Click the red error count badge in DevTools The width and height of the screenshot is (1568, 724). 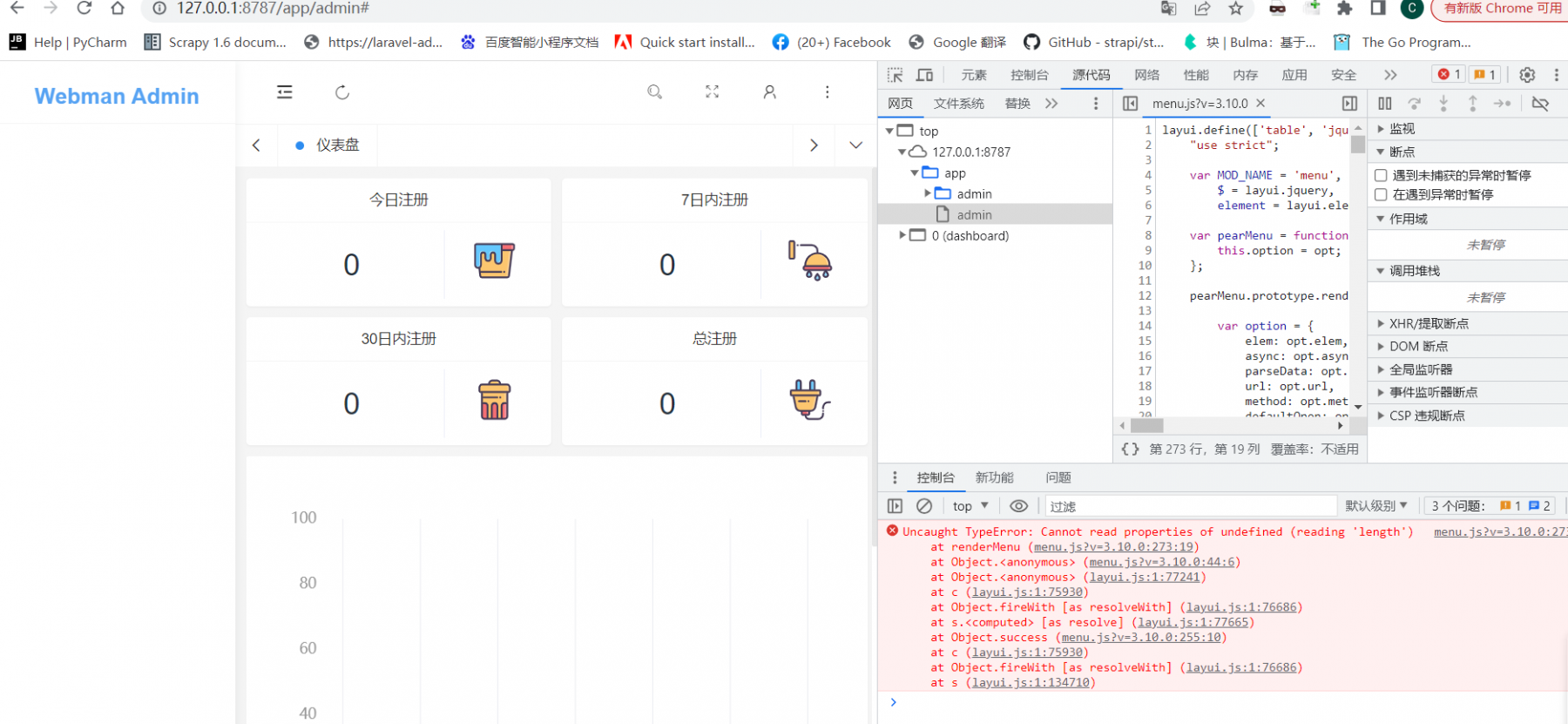pos(1450,75)
